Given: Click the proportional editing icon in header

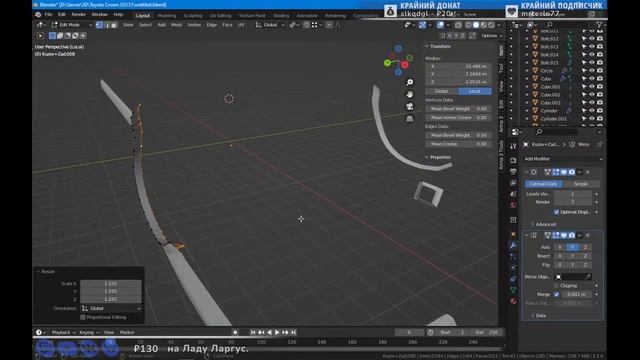Looking at the screenshot, I should [x=329, y=25].
